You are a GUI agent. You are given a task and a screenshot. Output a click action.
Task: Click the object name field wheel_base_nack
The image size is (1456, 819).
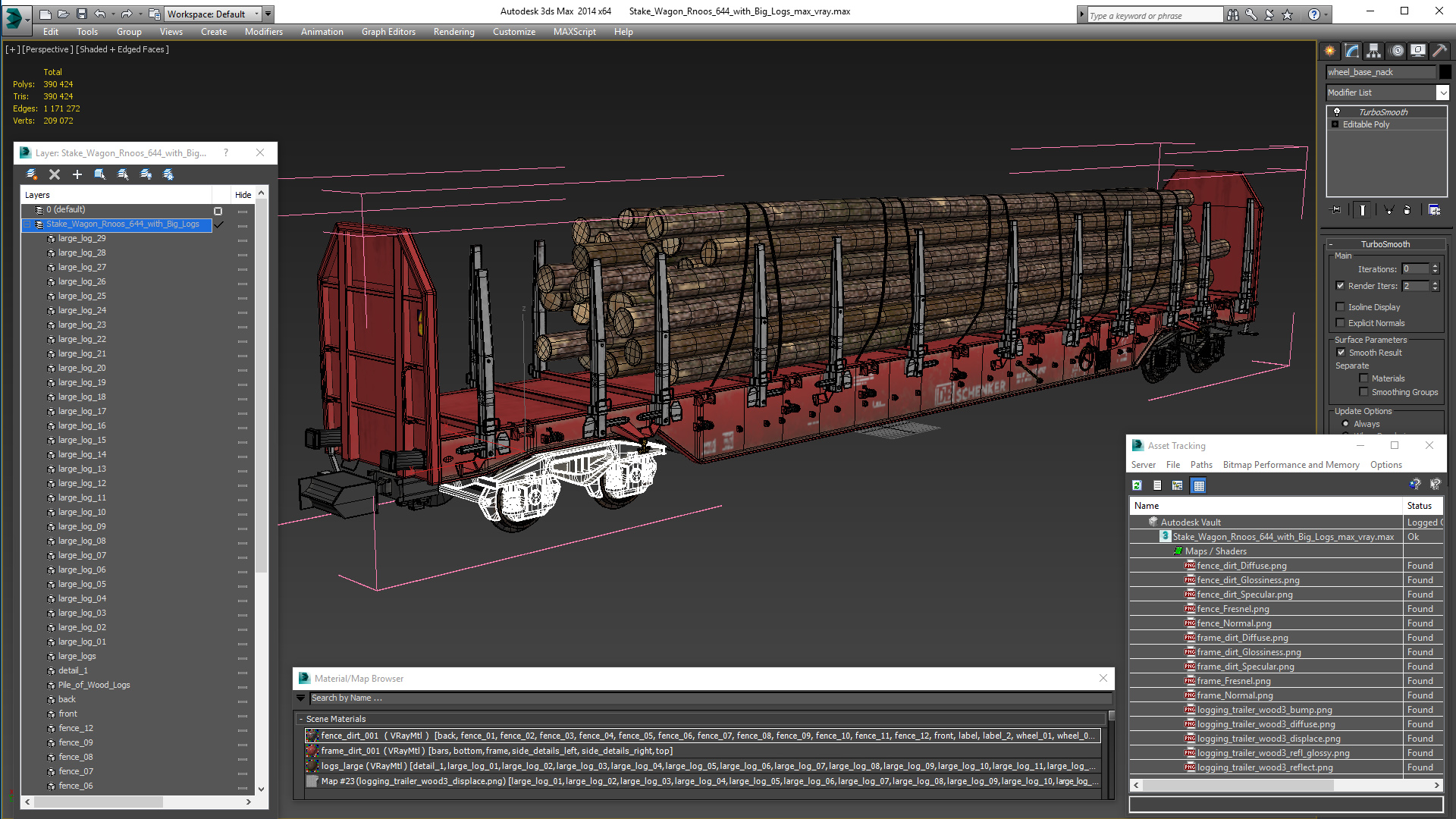pos(1381,72)
